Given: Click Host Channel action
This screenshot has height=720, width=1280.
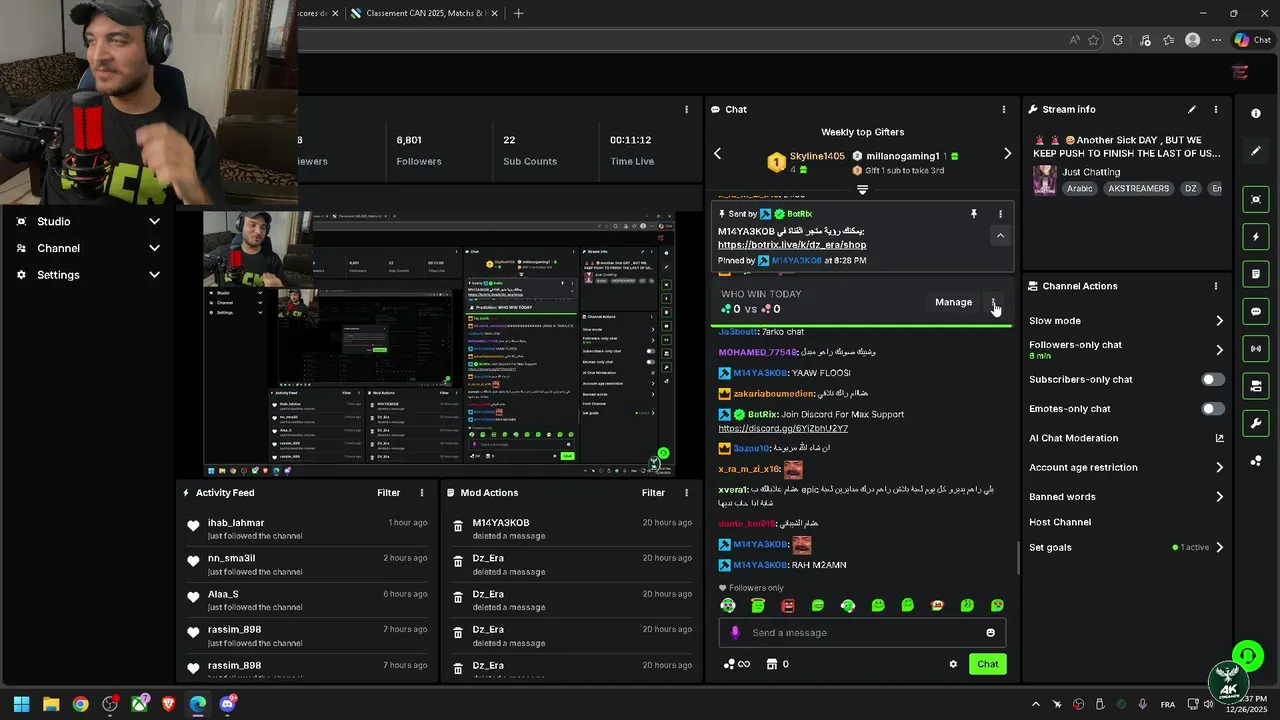Looking at the screenshot, I should [x=1060, y=522].
